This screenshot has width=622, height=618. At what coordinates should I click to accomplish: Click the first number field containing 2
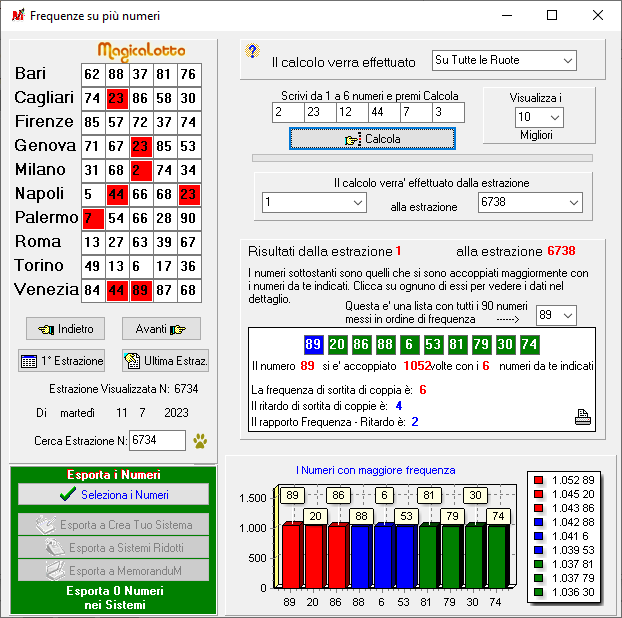pyautogui.click(x=288, y=112)
